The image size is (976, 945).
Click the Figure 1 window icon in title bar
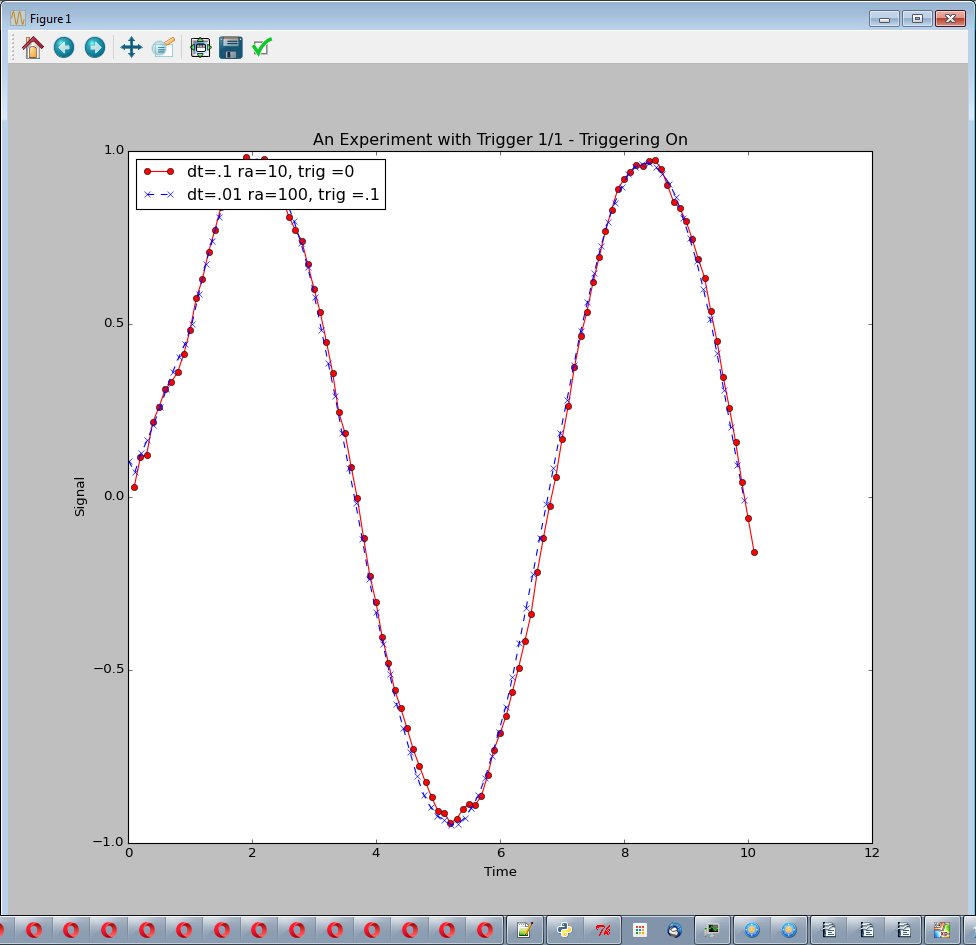coord(17,18)
